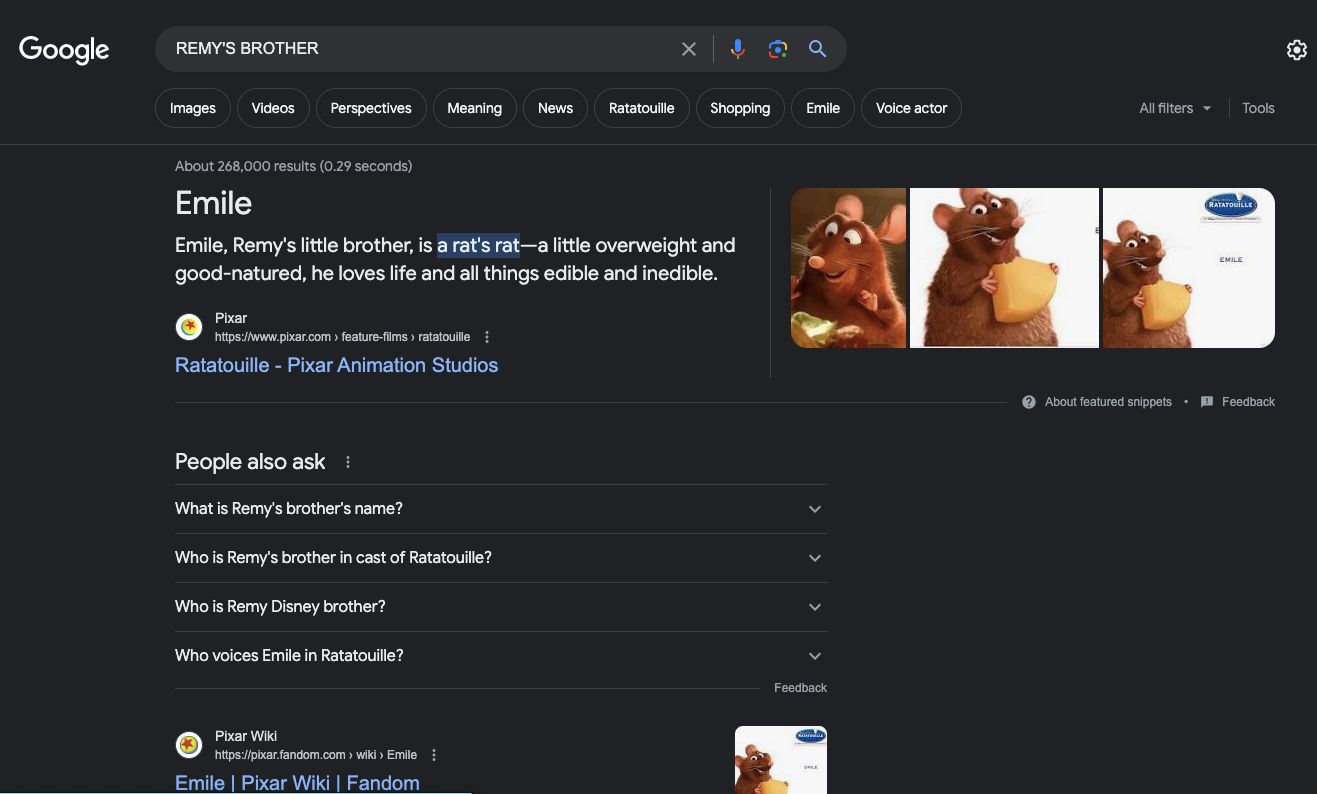
Task: Open Google Lens image search
Action: (x=777, y=49)
